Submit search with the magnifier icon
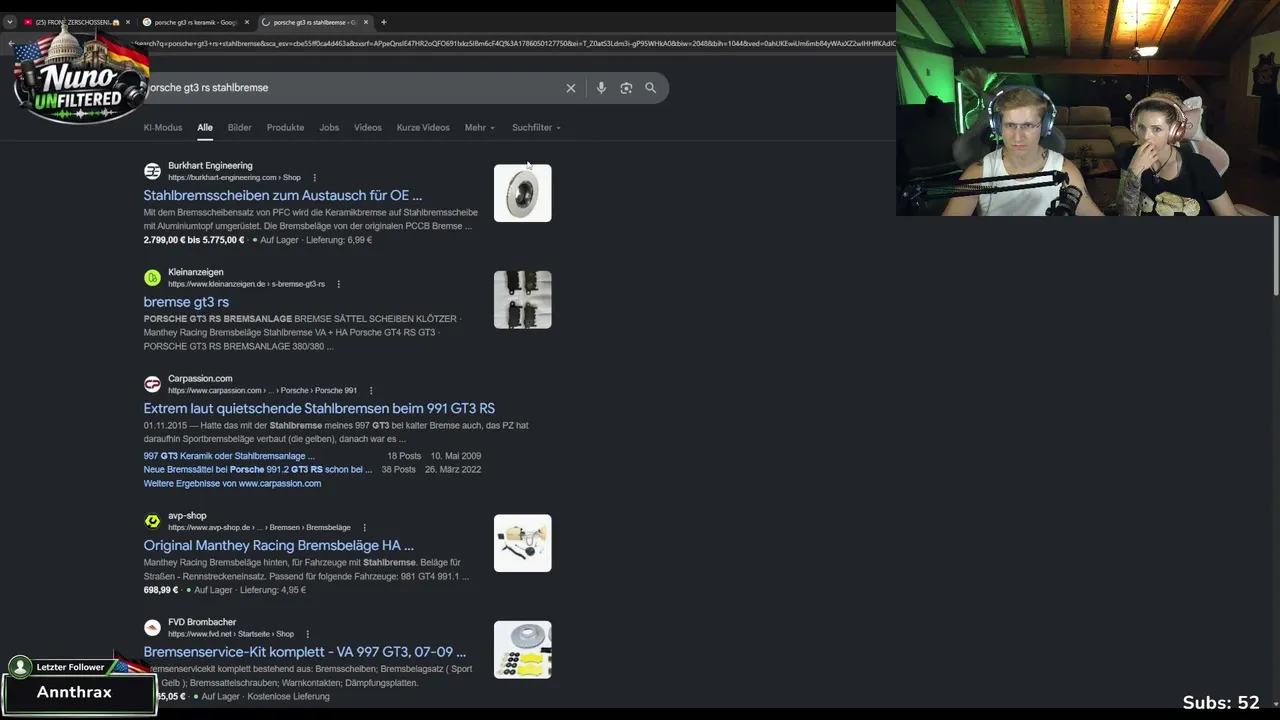This screenshot has height=720, width=1280. click(x=651, y=88)
